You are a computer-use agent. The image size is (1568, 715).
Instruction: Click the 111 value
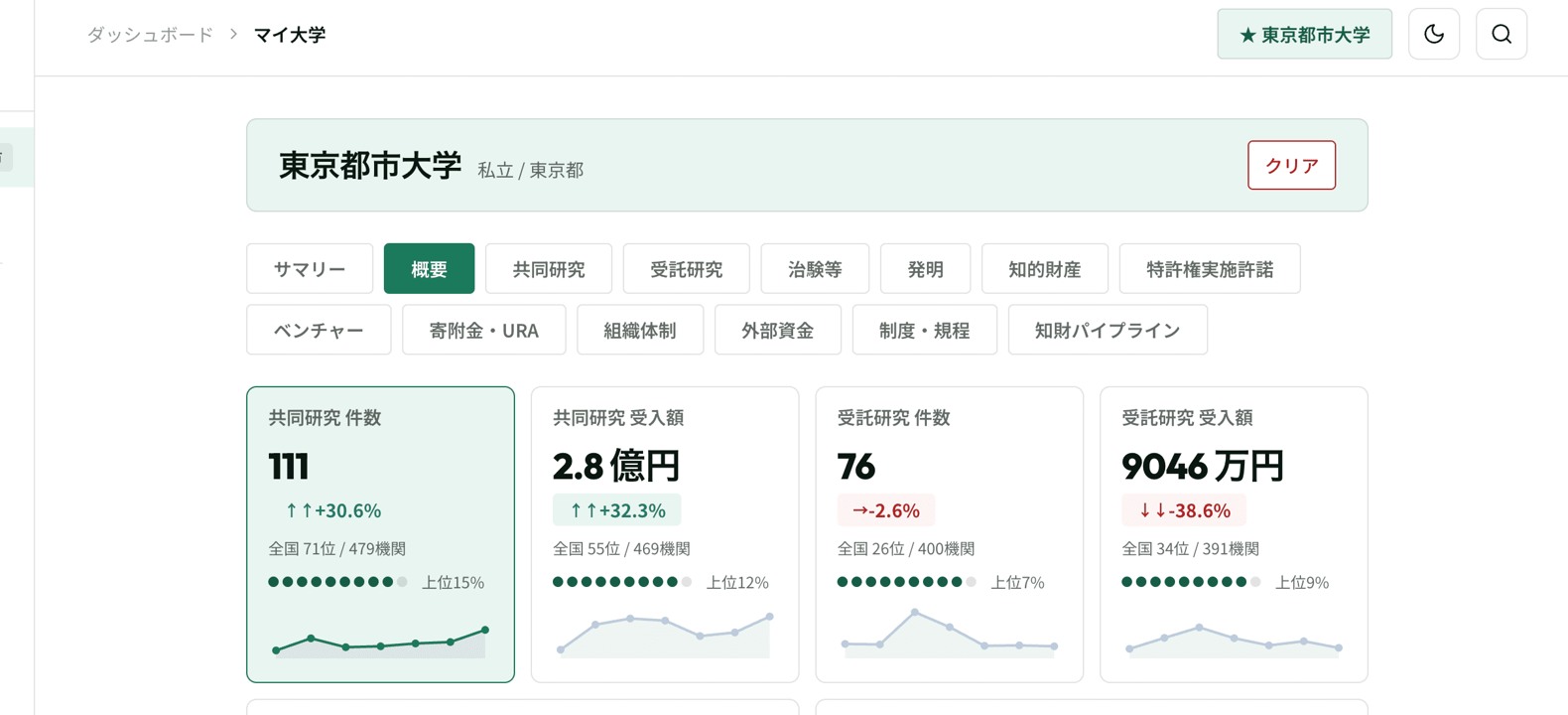[x=289, y=466]
